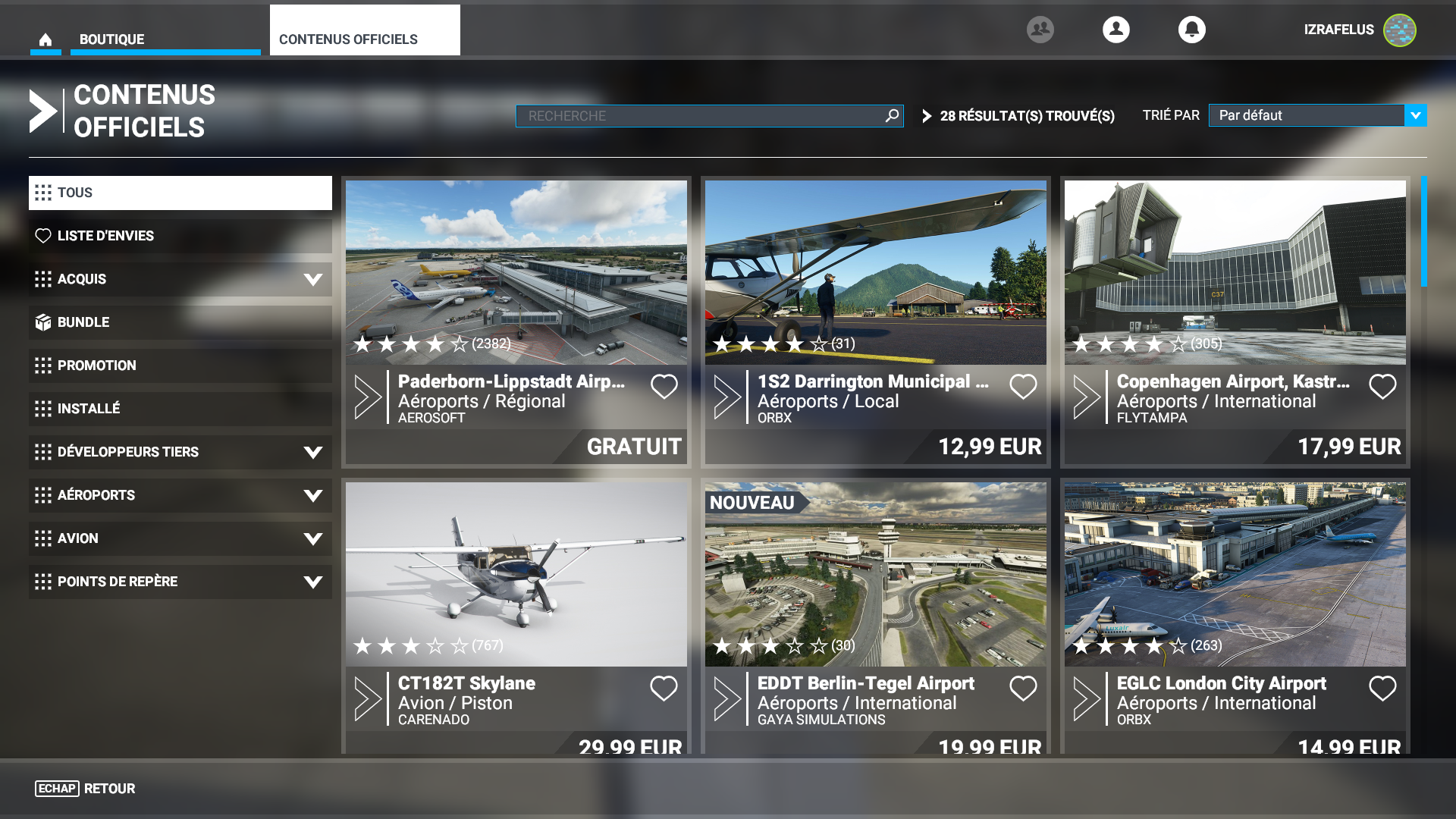Add EGLC London City Airport to wishlist
The image size is (1456, 819).
1382,689
